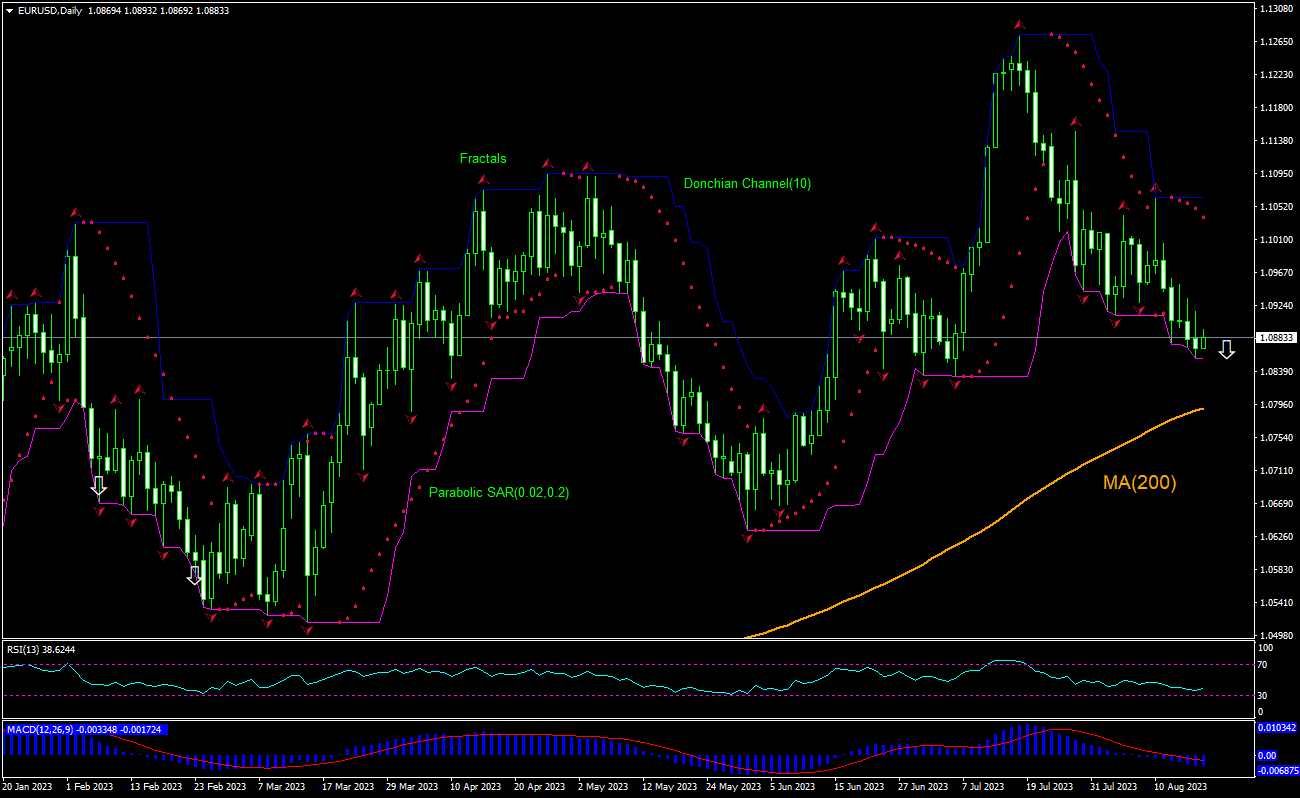Click the 1.12650 level on price axis
This screenshot has height=798, width=1300.
pyautogui.click(x=1276, y=42)
